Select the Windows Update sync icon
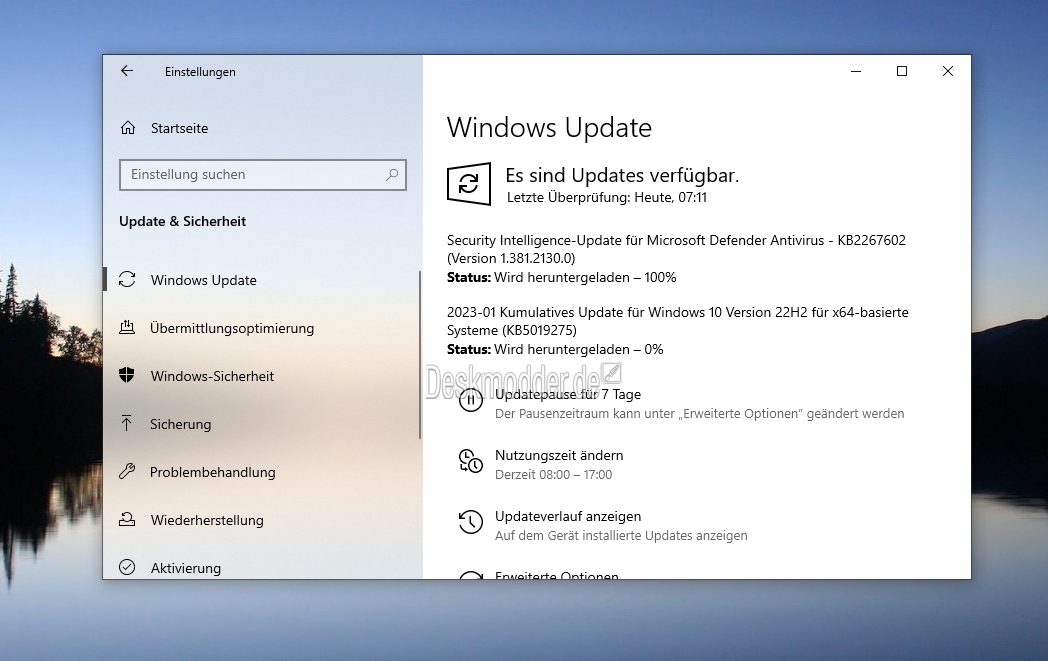 click(127, 279)
